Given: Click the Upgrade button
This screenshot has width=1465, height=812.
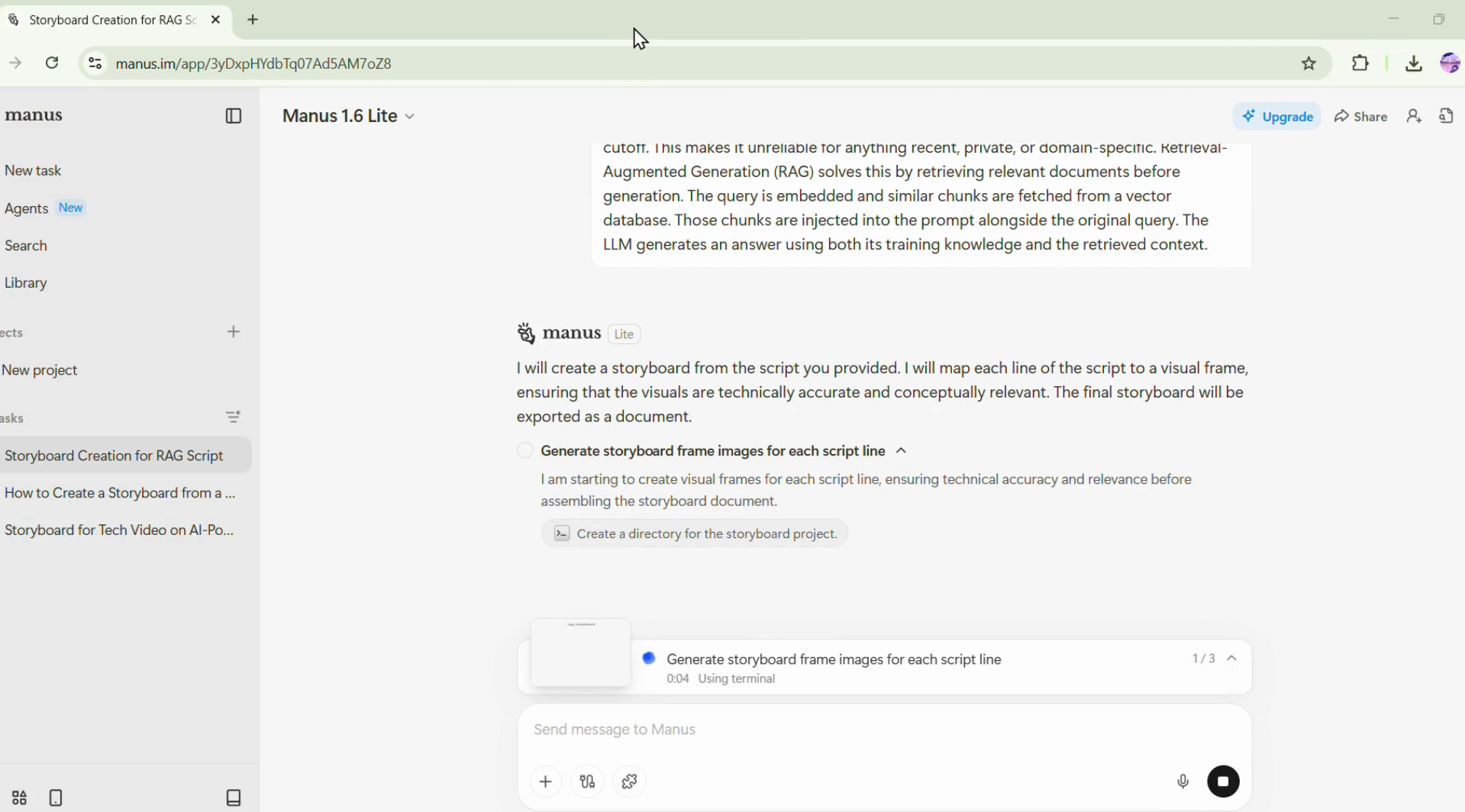Looking at the screenshot, I should pyautogui.click(x=1277, y=116).
